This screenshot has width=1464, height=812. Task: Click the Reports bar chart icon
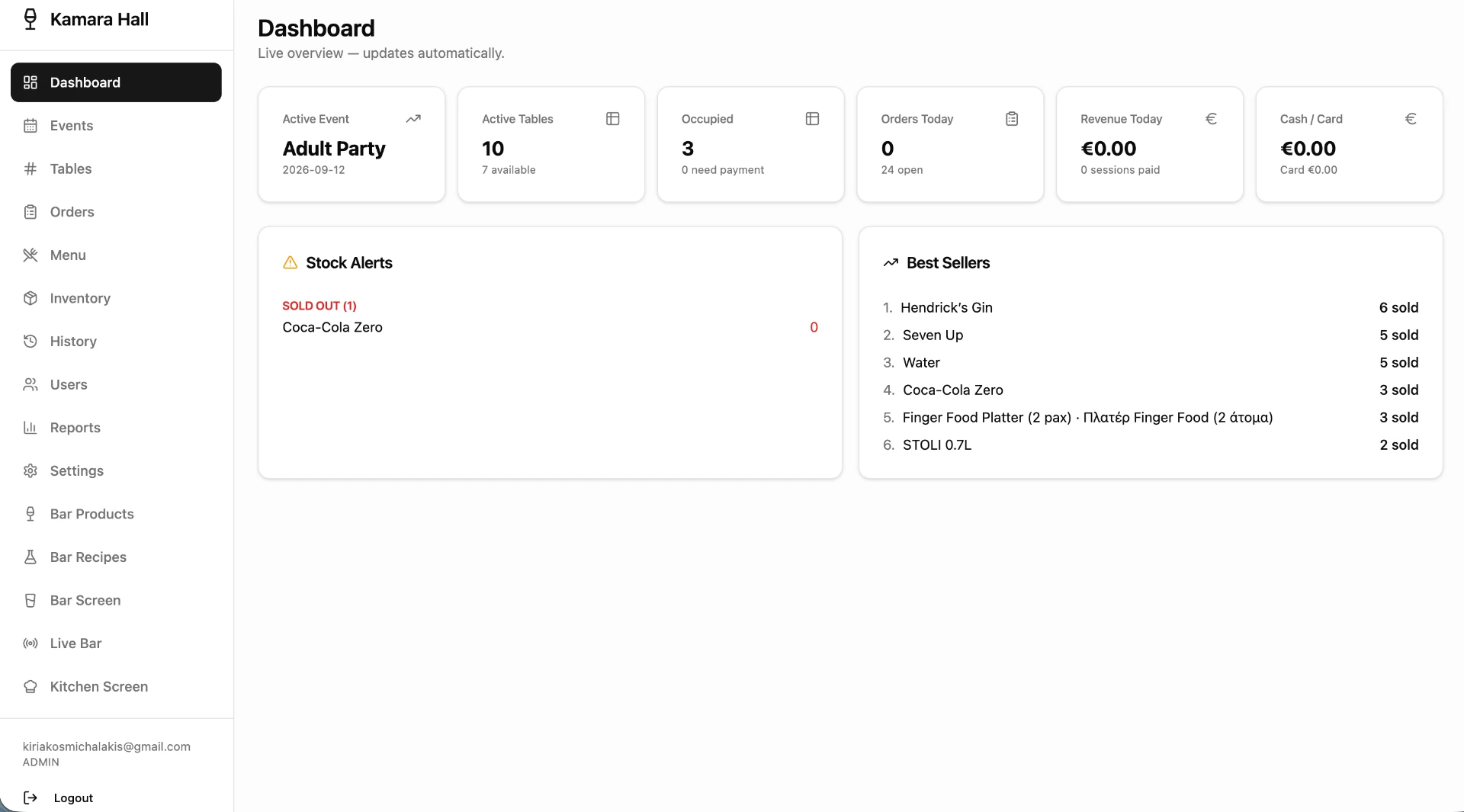click(30, 428)
